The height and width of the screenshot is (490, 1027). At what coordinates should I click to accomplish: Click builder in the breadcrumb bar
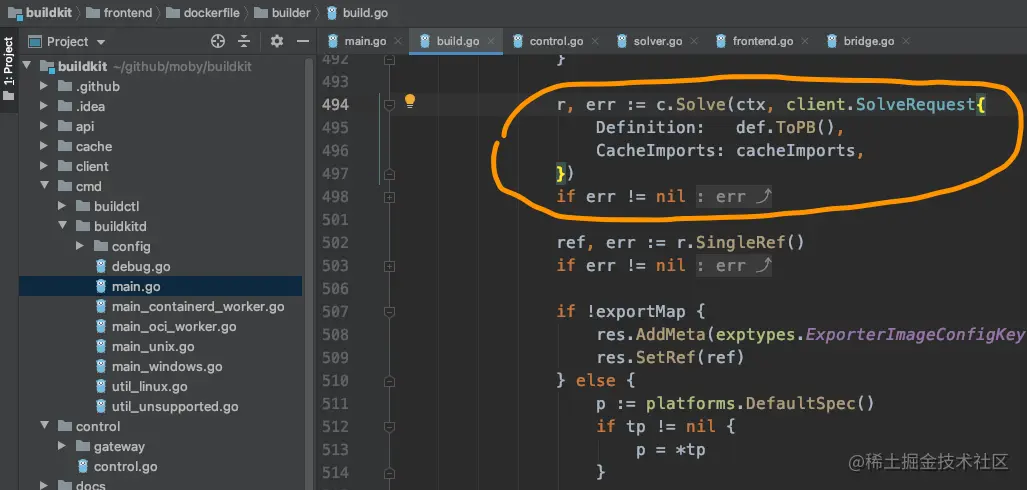(x=282, y=12)
